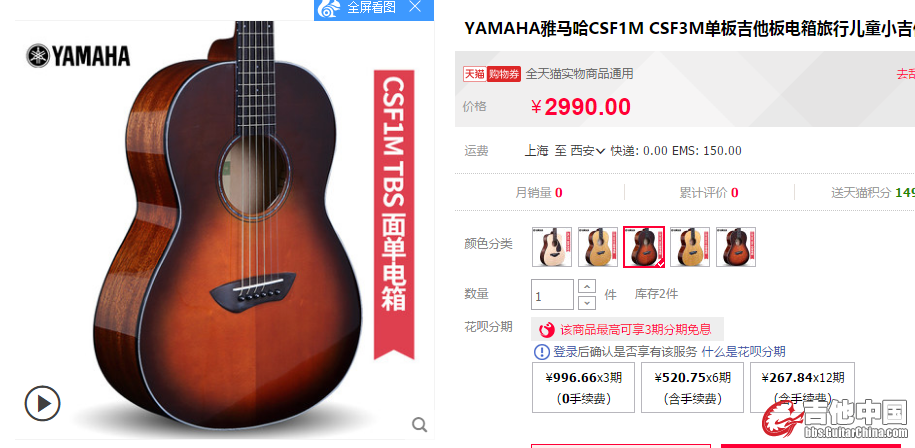Click the quantity input field
Viewport: 915px width, 448px height.
(552, 295)
